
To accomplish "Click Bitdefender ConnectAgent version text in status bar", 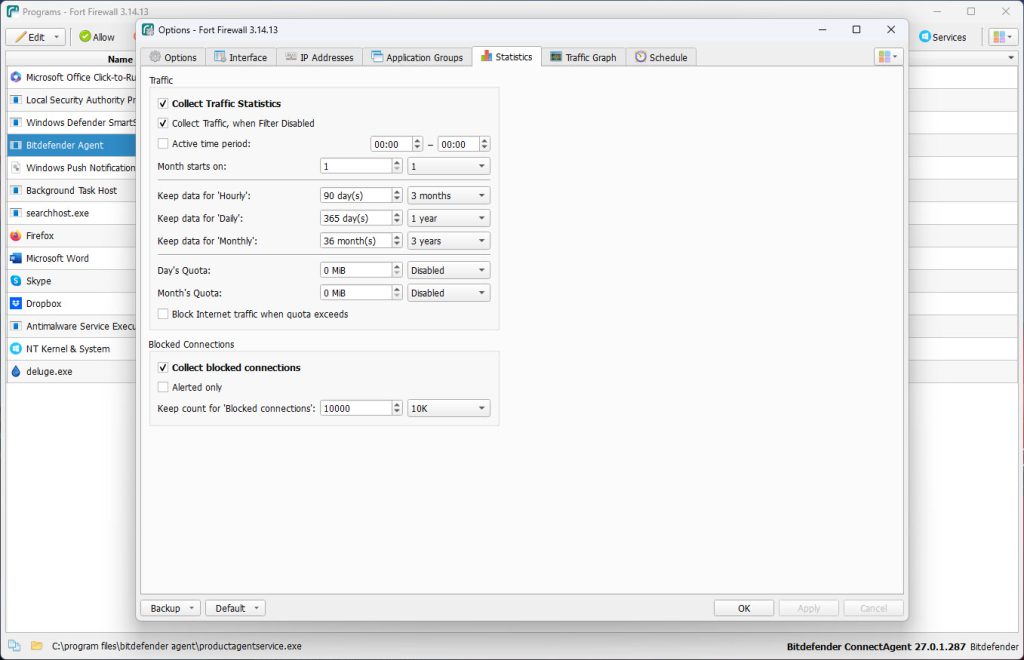I will click(876, 646).
